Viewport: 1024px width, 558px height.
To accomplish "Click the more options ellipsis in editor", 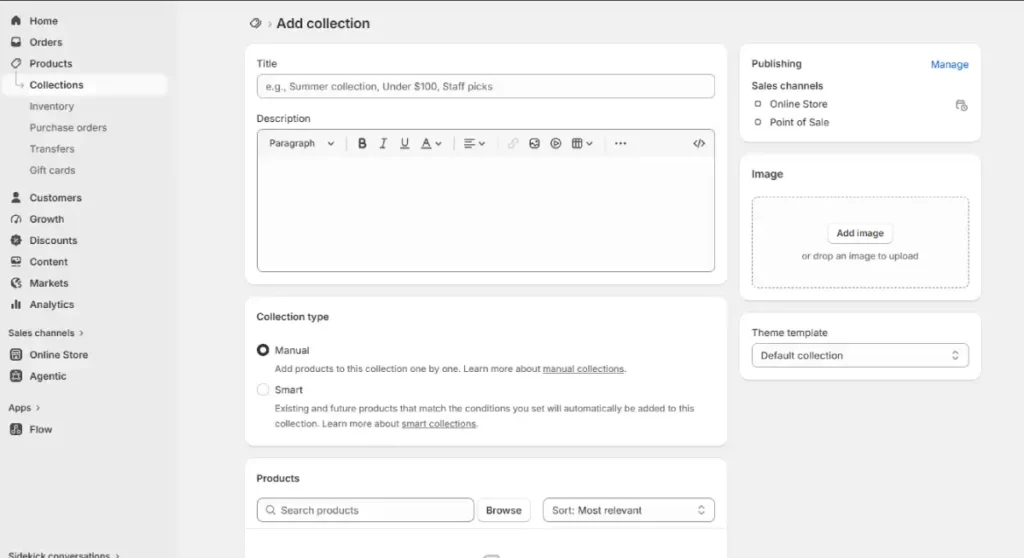I will pyautogui.click(x=620, y=144).
